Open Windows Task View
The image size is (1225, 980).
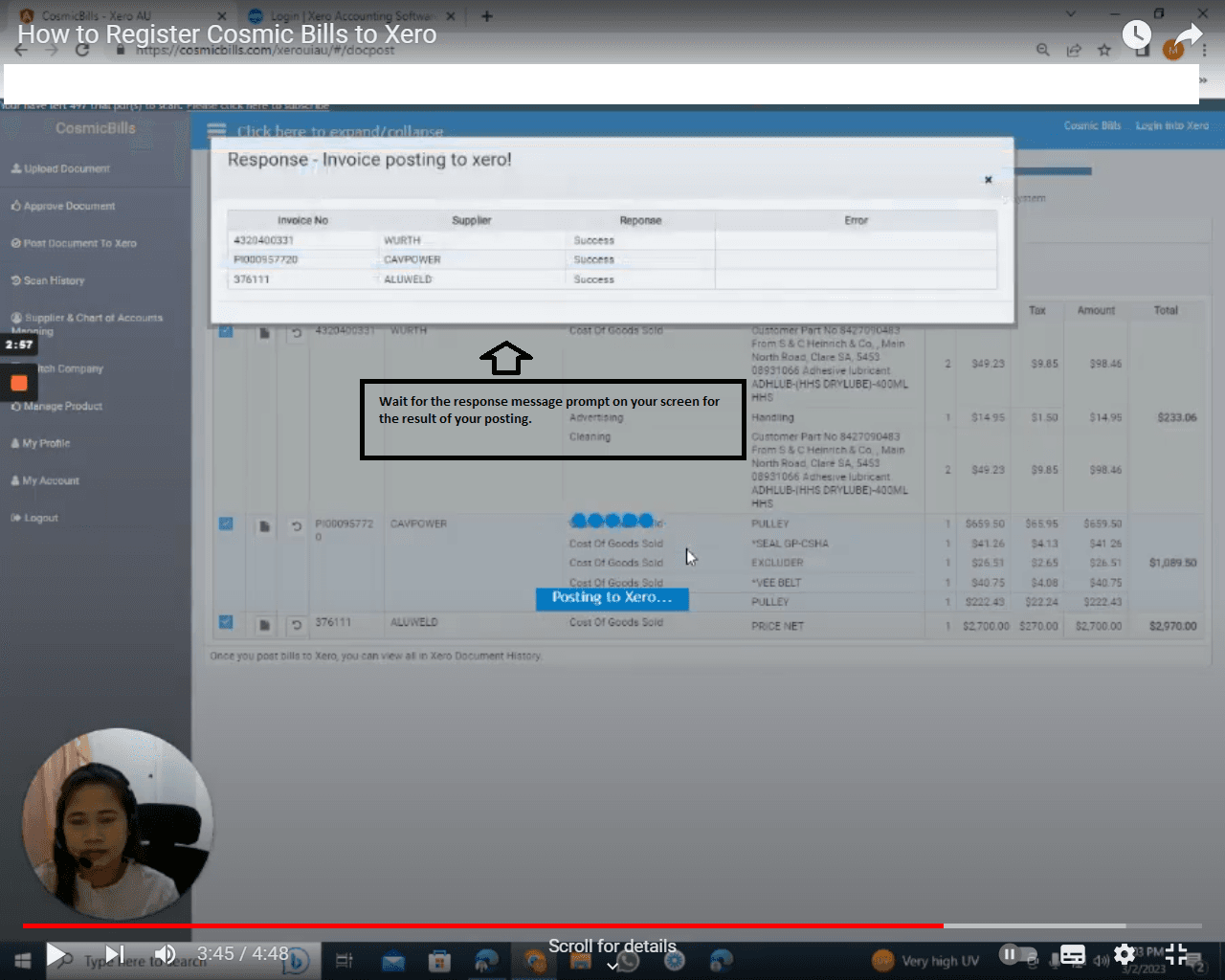click(345, 960)
